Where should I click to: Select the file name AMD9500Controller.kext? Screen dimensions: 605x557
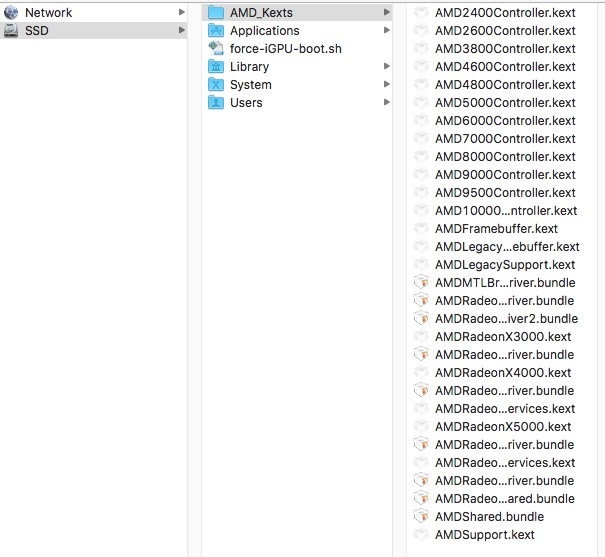coord(505,192)
